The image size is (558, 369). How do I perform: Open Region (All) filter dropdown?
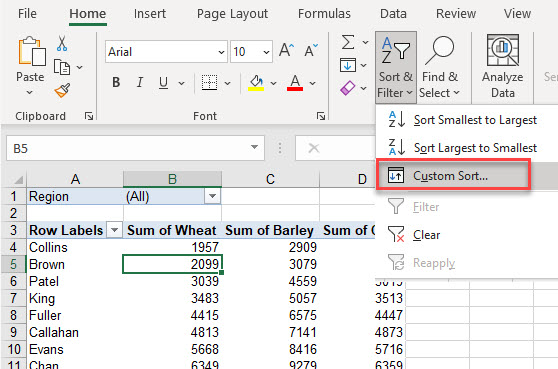tap(212, 196)
